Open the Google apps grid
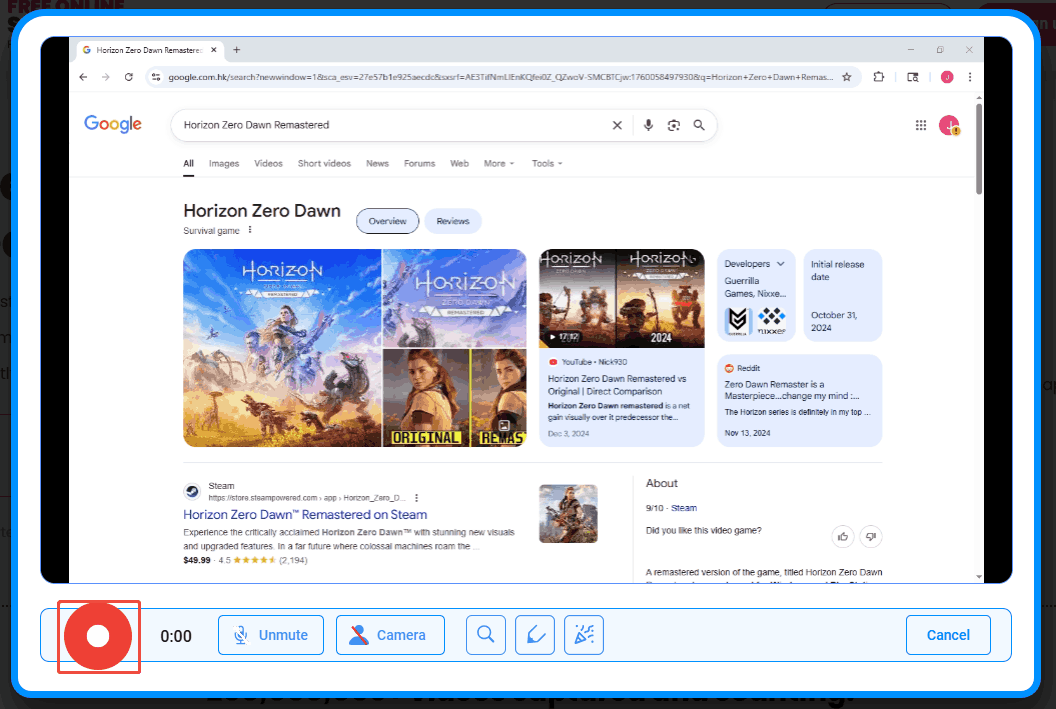The height and width of the screenshot is (709, 1056). click(921, 125)
